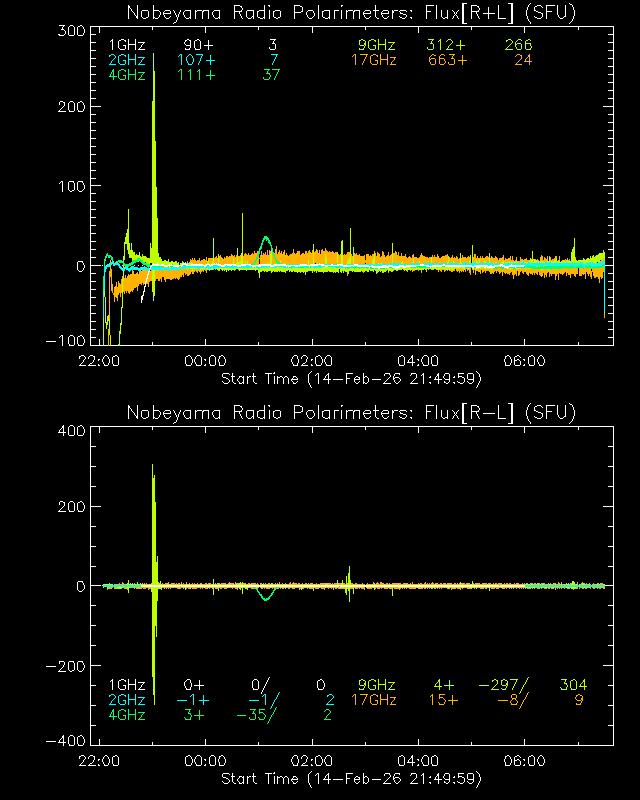Image resolution: width=640 pixels, height=800 pixels.
Task: Select the cyan 2GHz legend label in top plot
Action: tap(126, 60)
